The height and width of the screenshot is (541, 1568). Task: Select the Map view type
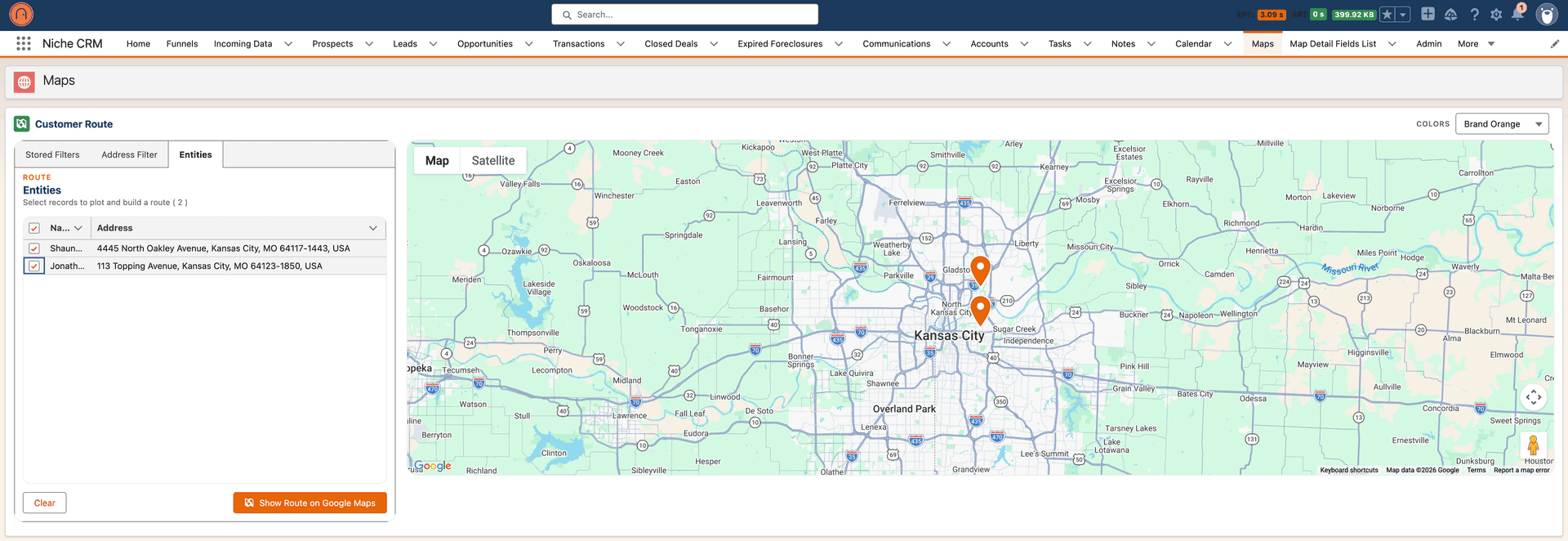point(437,160)
